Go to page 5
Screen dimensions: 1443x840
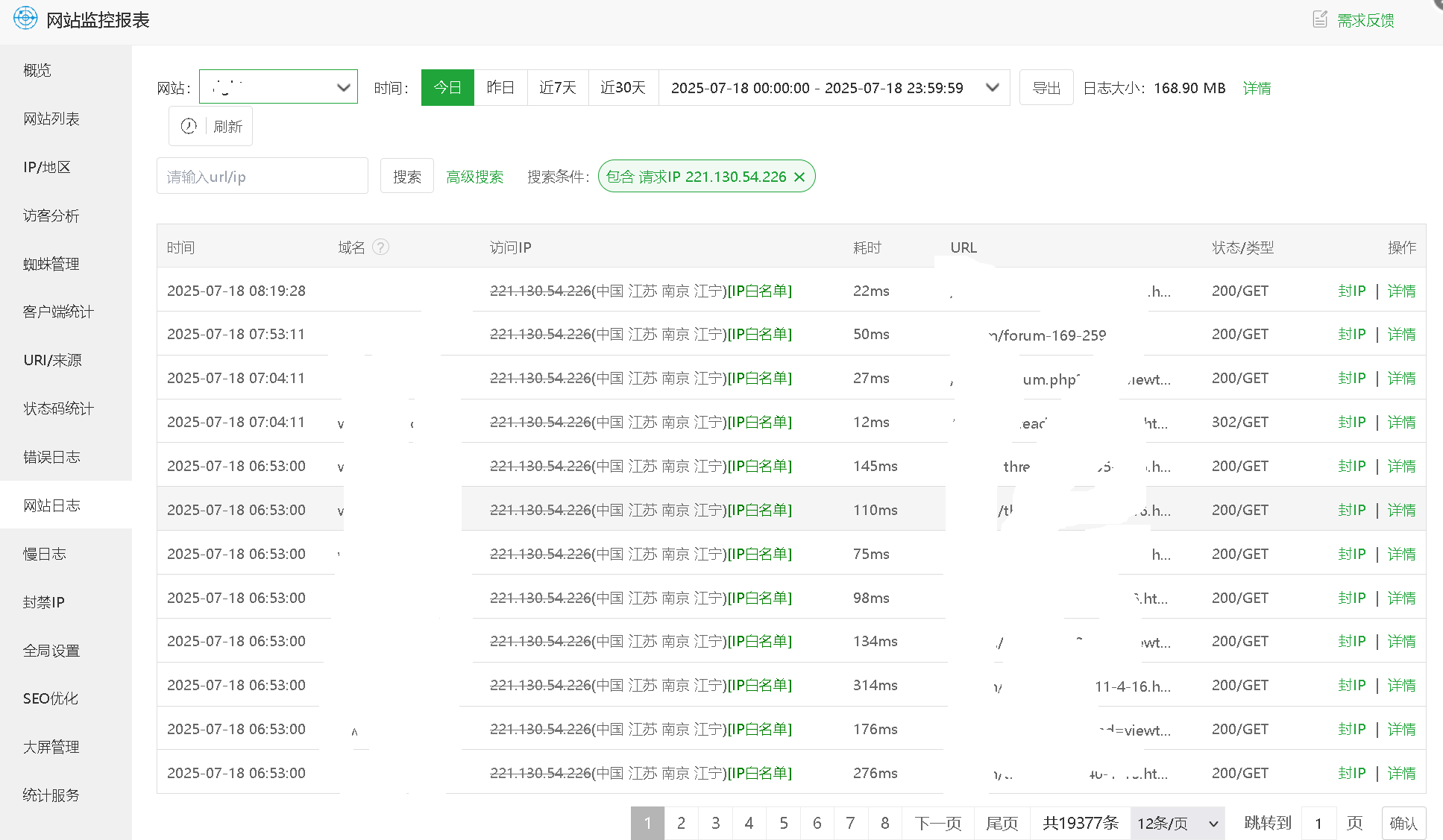[783, 823]
